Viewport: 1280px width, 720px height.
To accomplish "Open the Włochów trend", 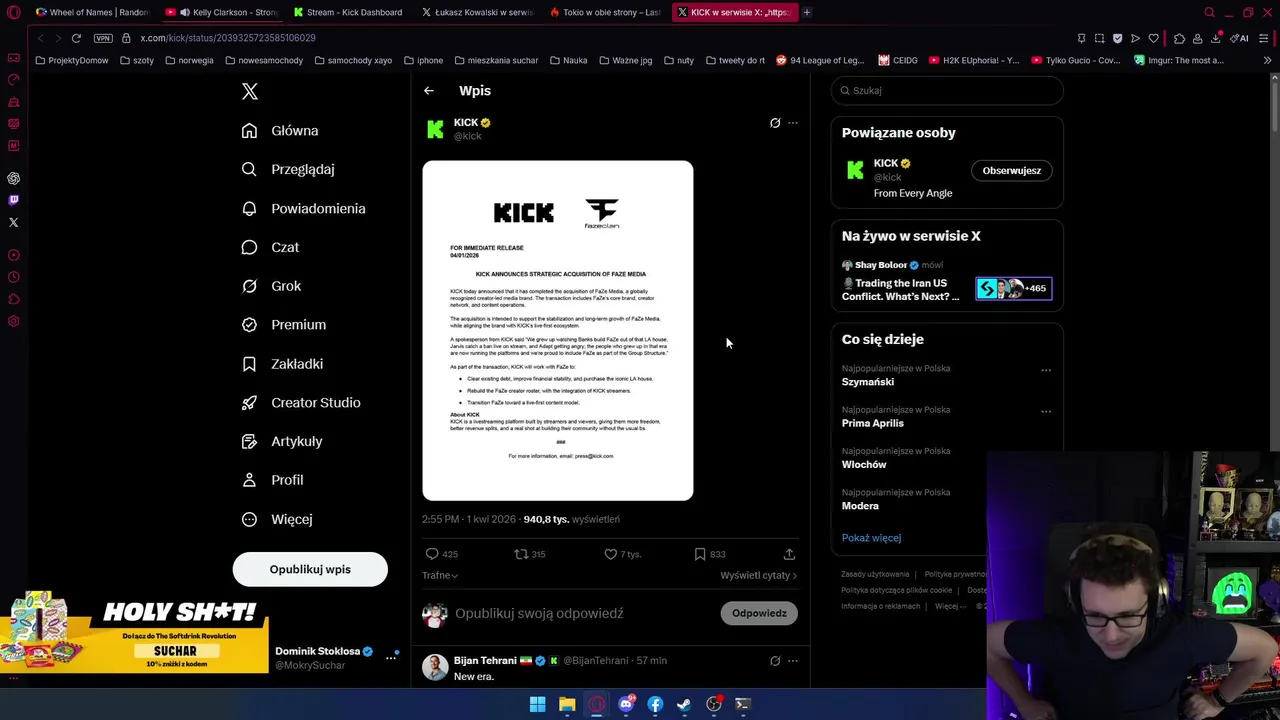I will [x=864, y=465].
